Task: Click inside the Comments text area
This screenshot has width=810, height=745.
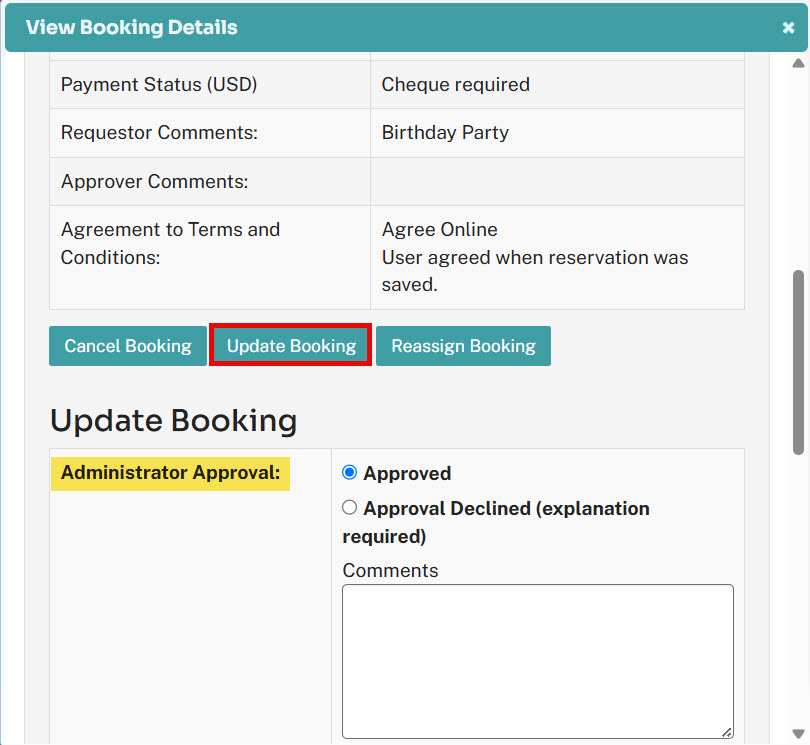Action: (538, 661)
